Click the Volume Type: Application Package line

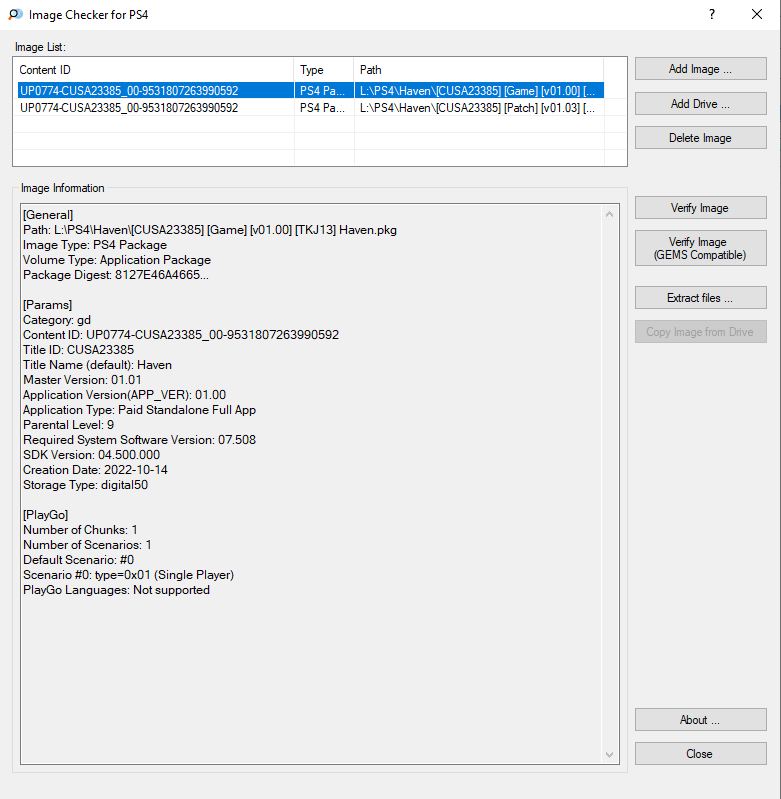(117, 260)
